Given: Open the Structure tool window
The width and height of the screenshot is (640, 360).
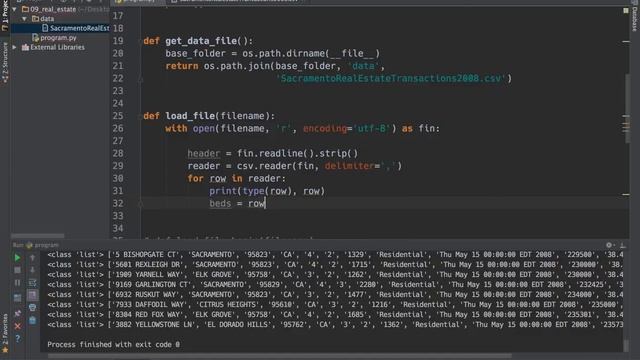Looking at the screenshot, I should [x=5, y=62].
